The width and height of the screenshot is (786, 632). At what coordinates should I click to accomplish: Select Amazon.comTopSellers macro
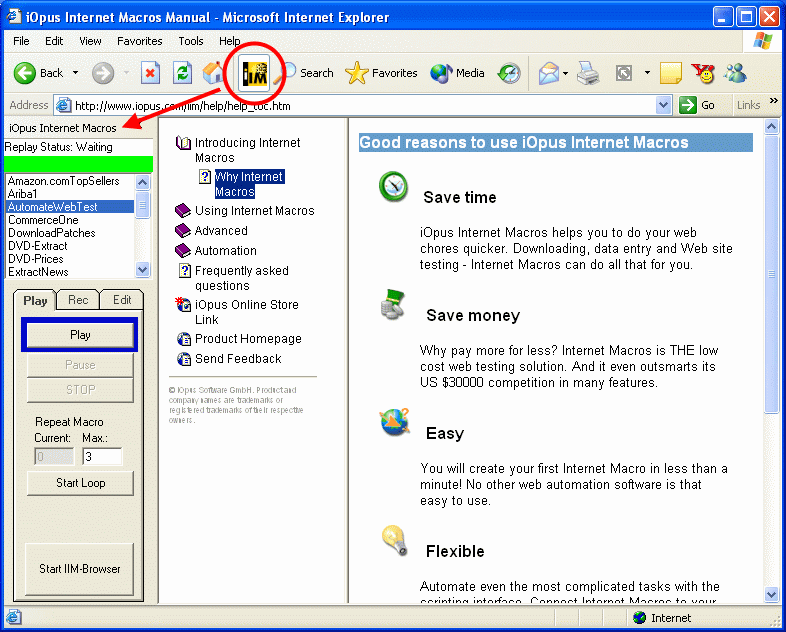point(70,181)
